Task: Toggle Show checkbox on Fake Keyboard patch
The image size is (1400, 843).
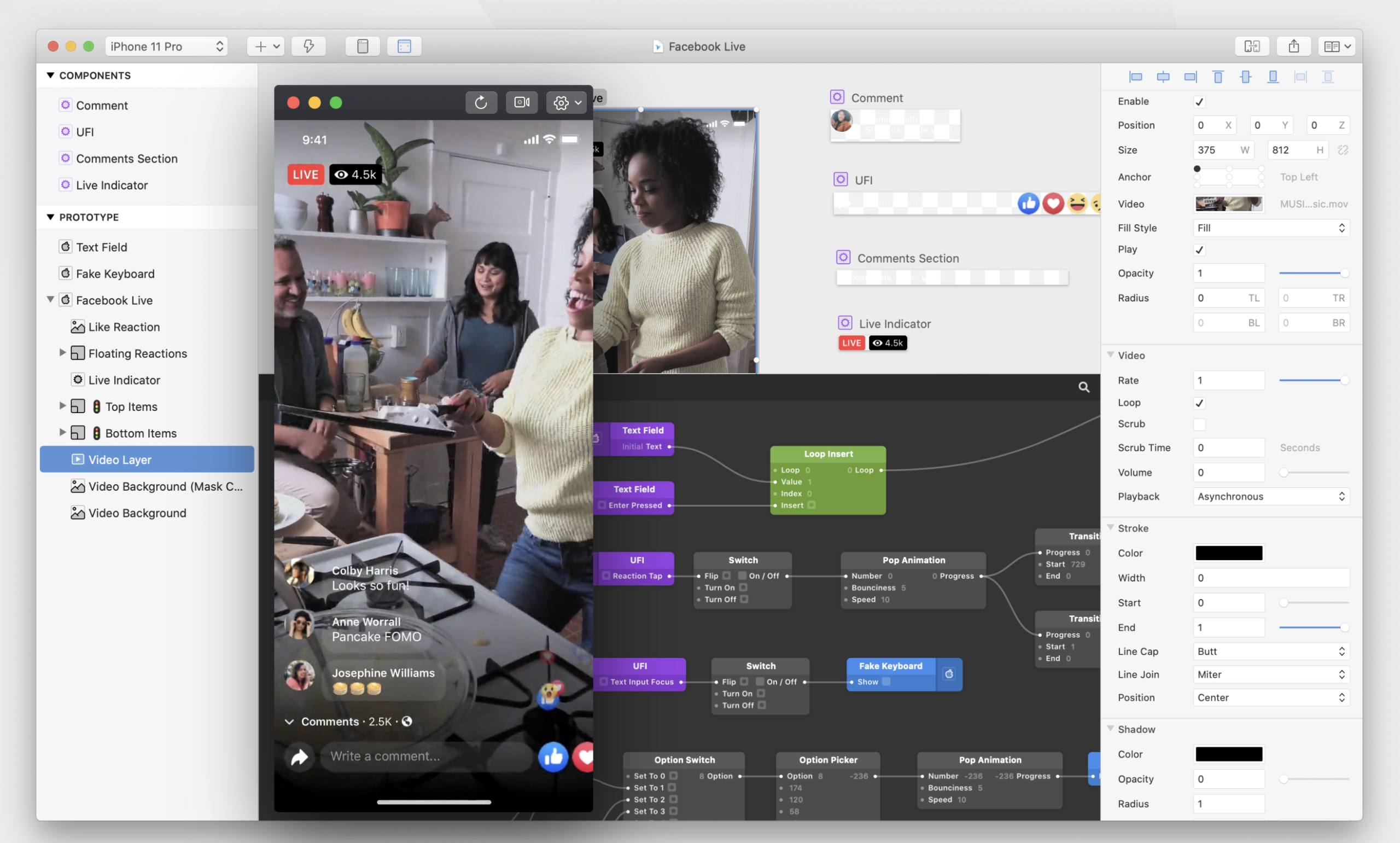Action: click(886, 682)
